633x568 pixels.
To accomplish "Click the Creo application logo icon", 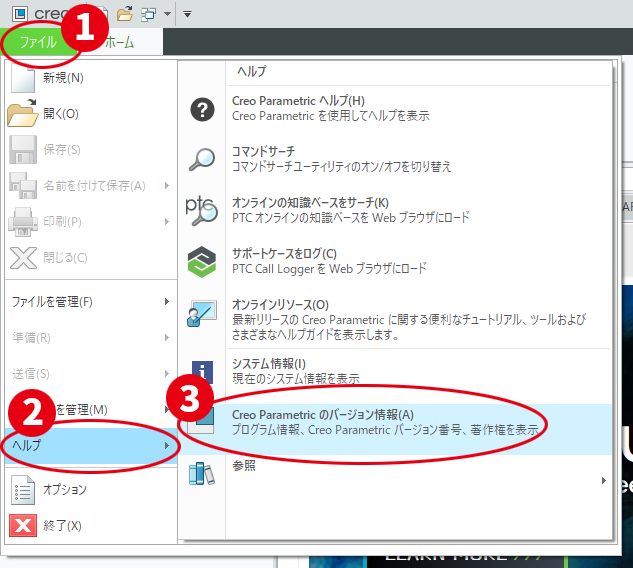I will [x=19, y=14].
